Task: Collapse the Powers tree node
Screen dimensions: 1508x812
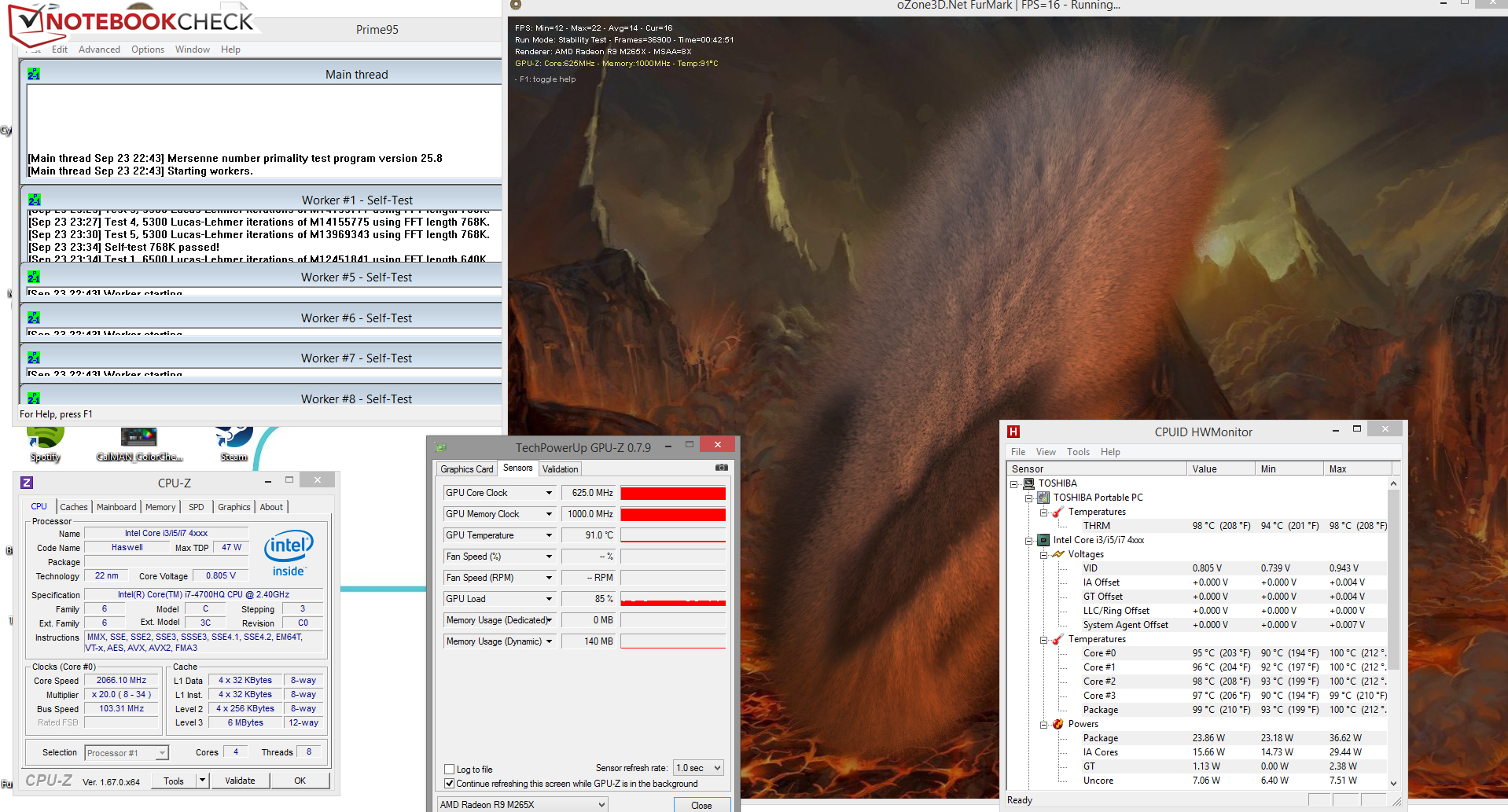Action: tap(1043, 725)
